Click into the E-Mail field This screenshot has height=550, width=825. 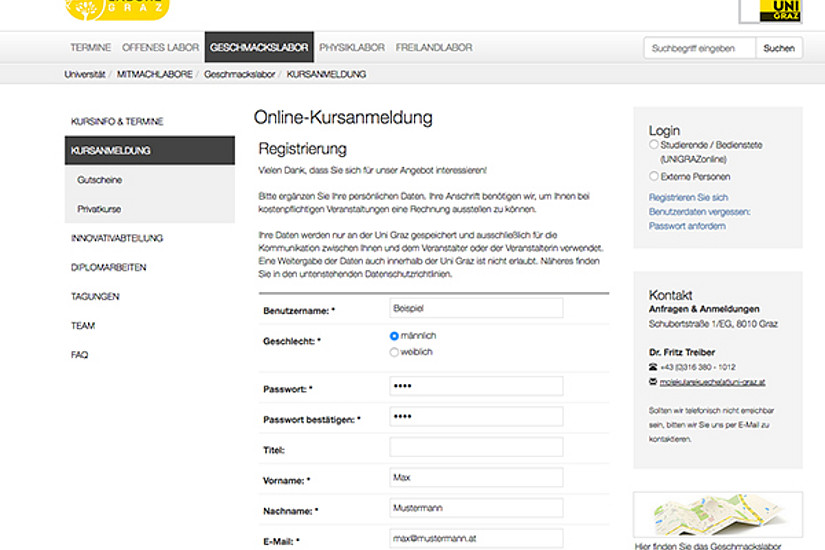click(476, 538)
